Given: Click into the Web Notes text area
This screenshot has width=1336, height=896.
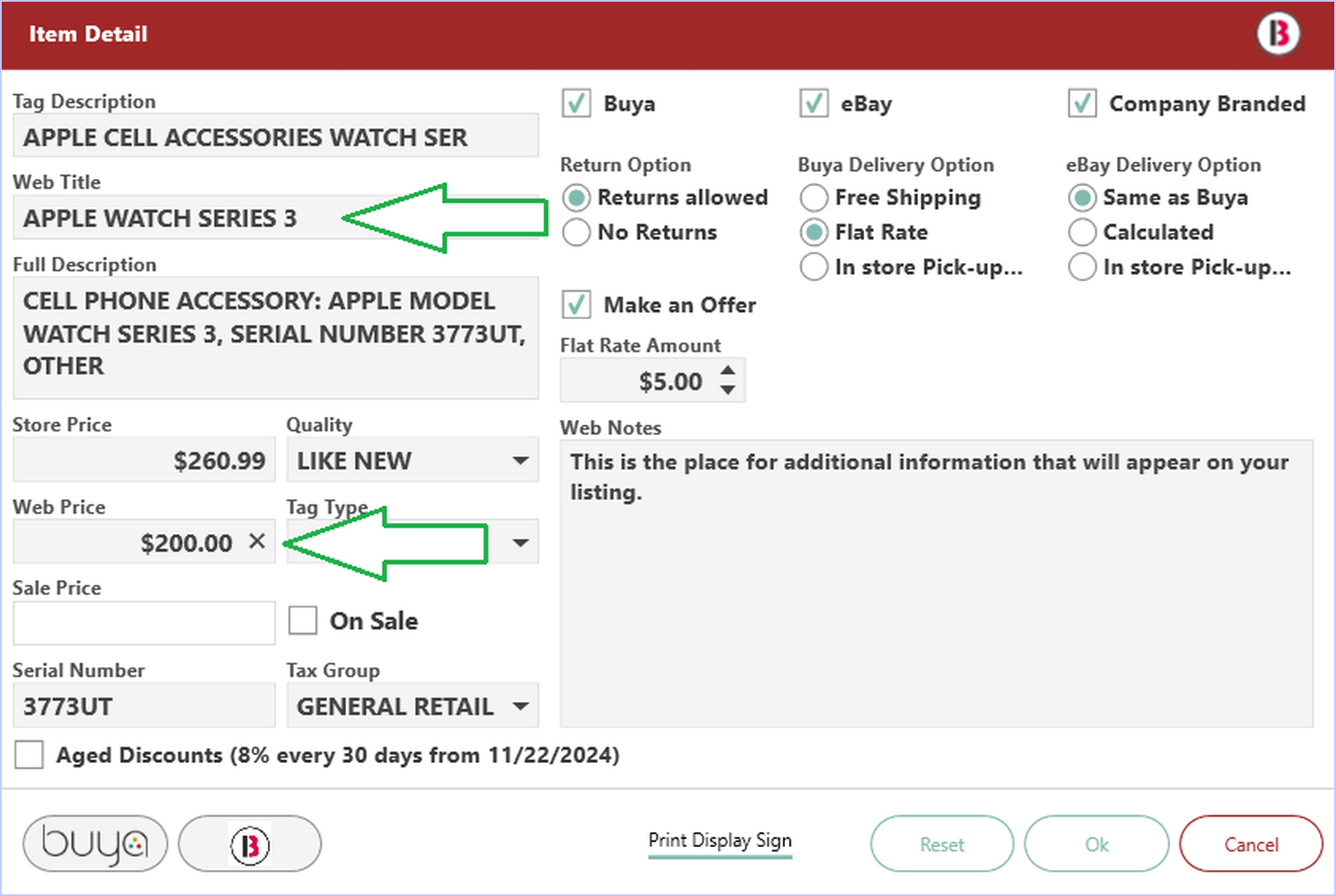Looking at the screenshot, I should (x=937, y=583).
